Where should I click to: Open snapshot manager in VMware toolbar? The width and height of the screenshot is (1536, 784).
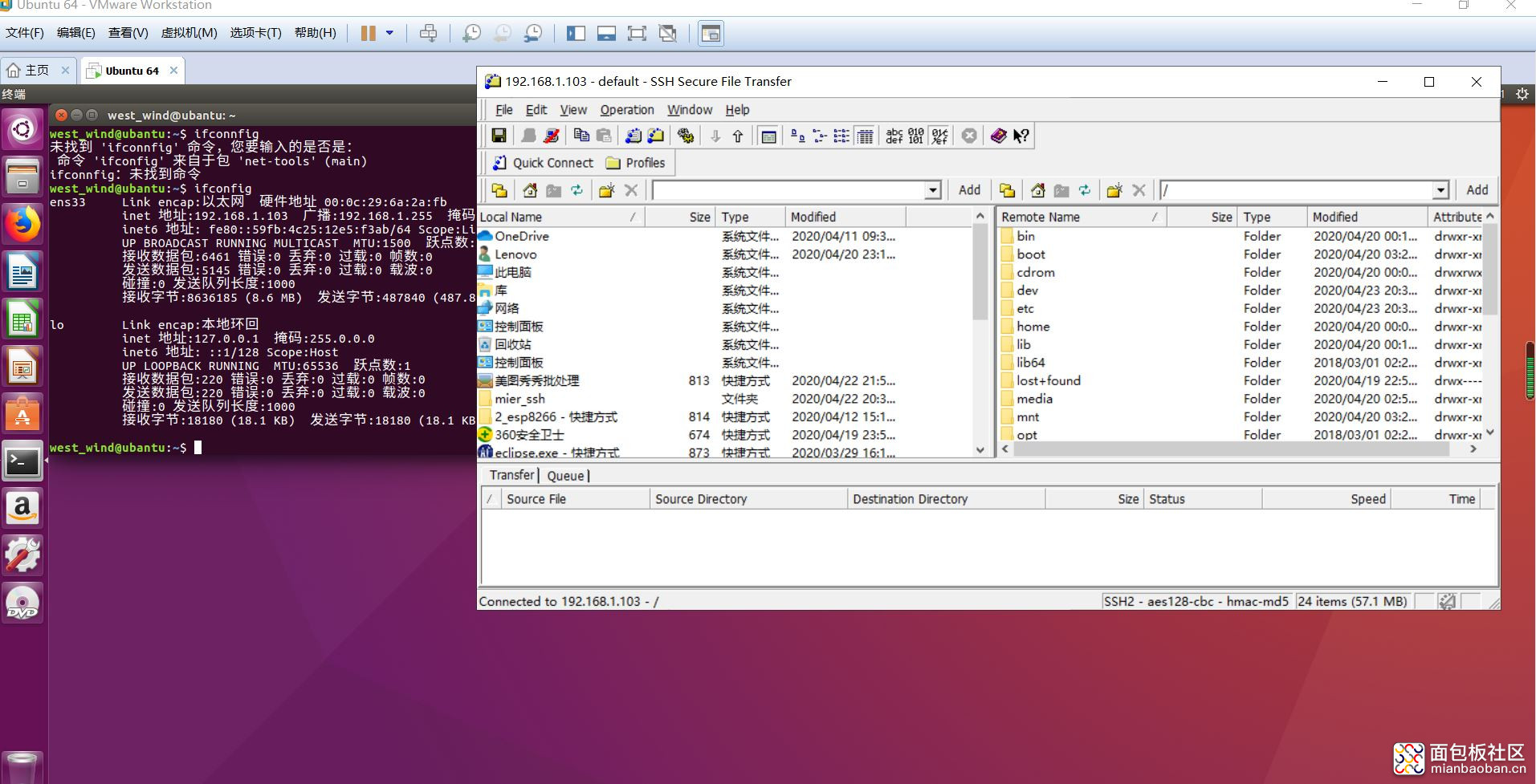[533, 33]
